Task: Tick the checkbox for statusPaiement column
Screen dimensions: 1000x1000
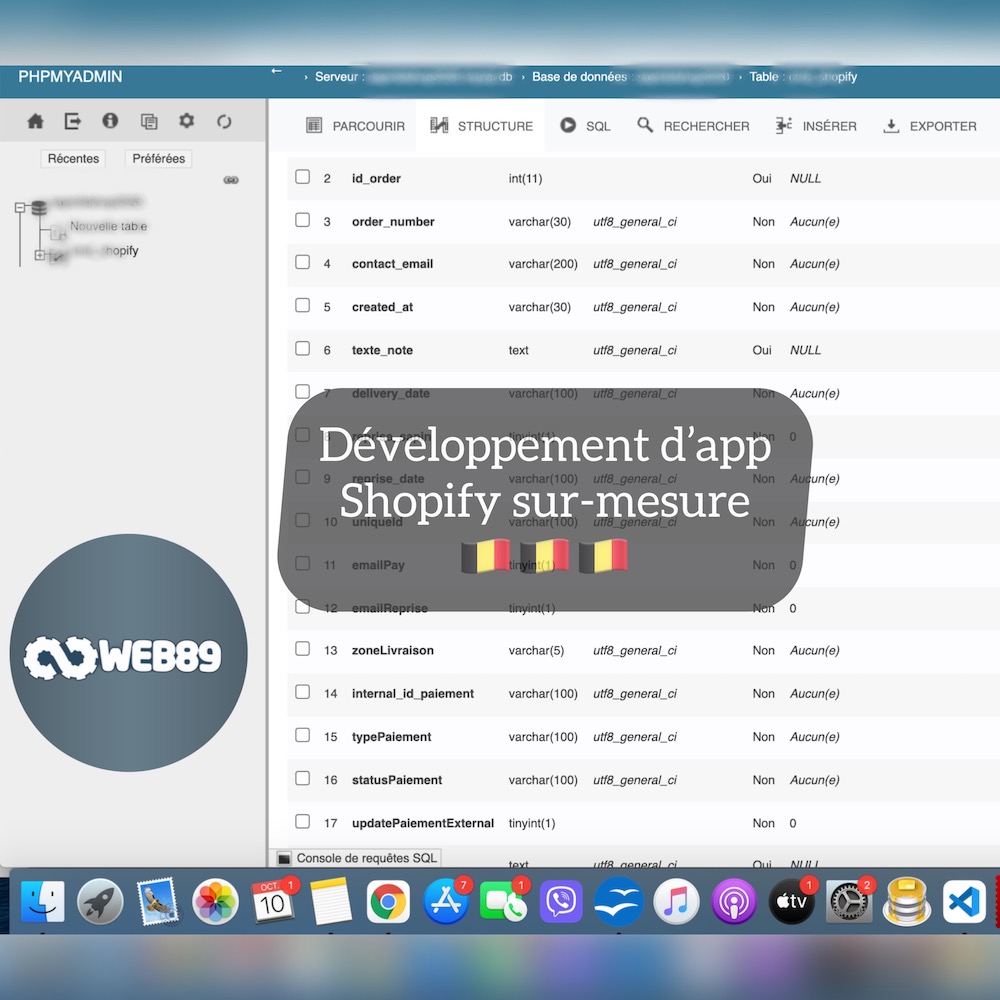Action: pos(303,778)
